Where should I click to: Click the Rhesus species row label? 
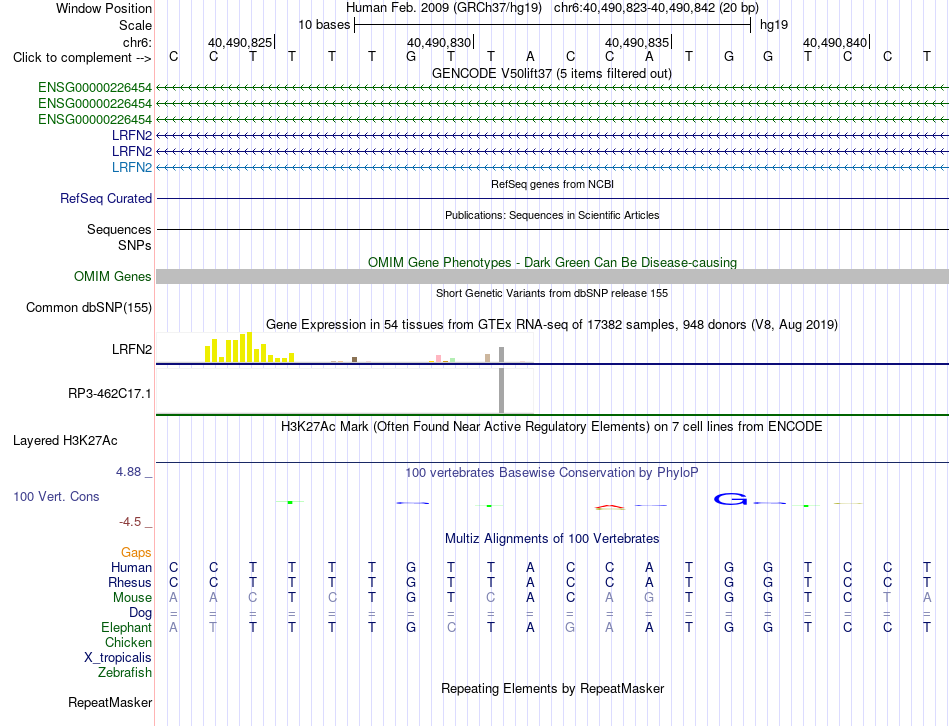point(130,582)
